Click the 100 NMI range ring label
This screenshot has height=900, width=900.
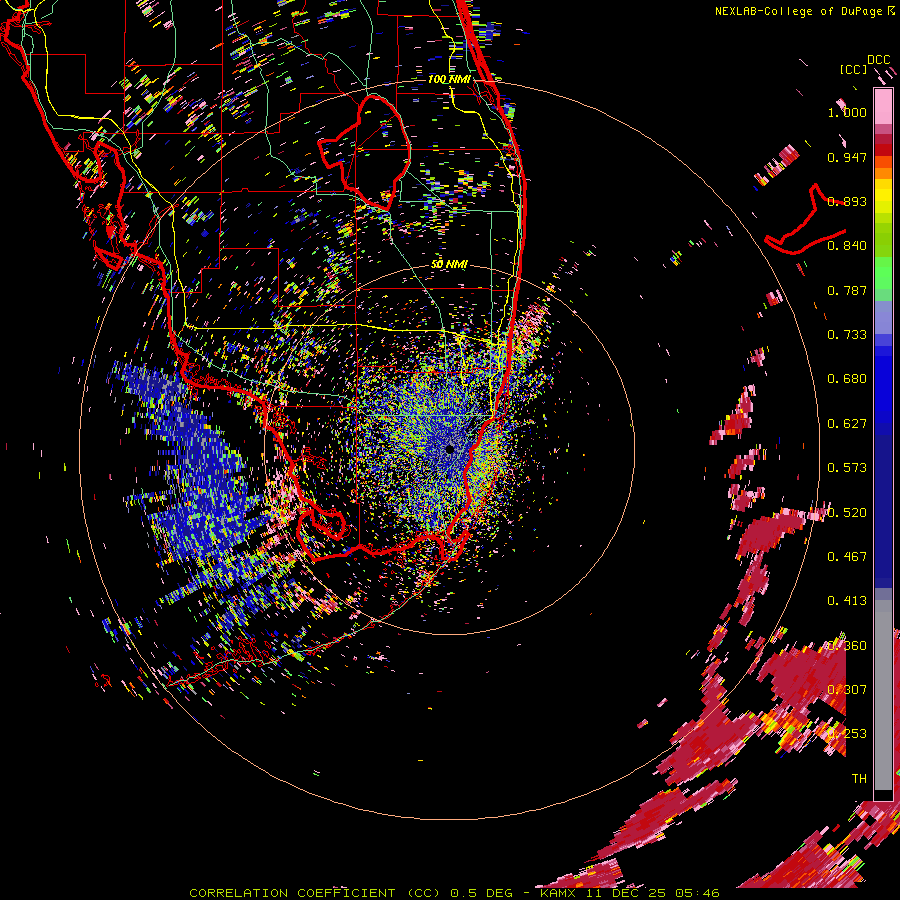pyautogui.click(x=449, y=79)
